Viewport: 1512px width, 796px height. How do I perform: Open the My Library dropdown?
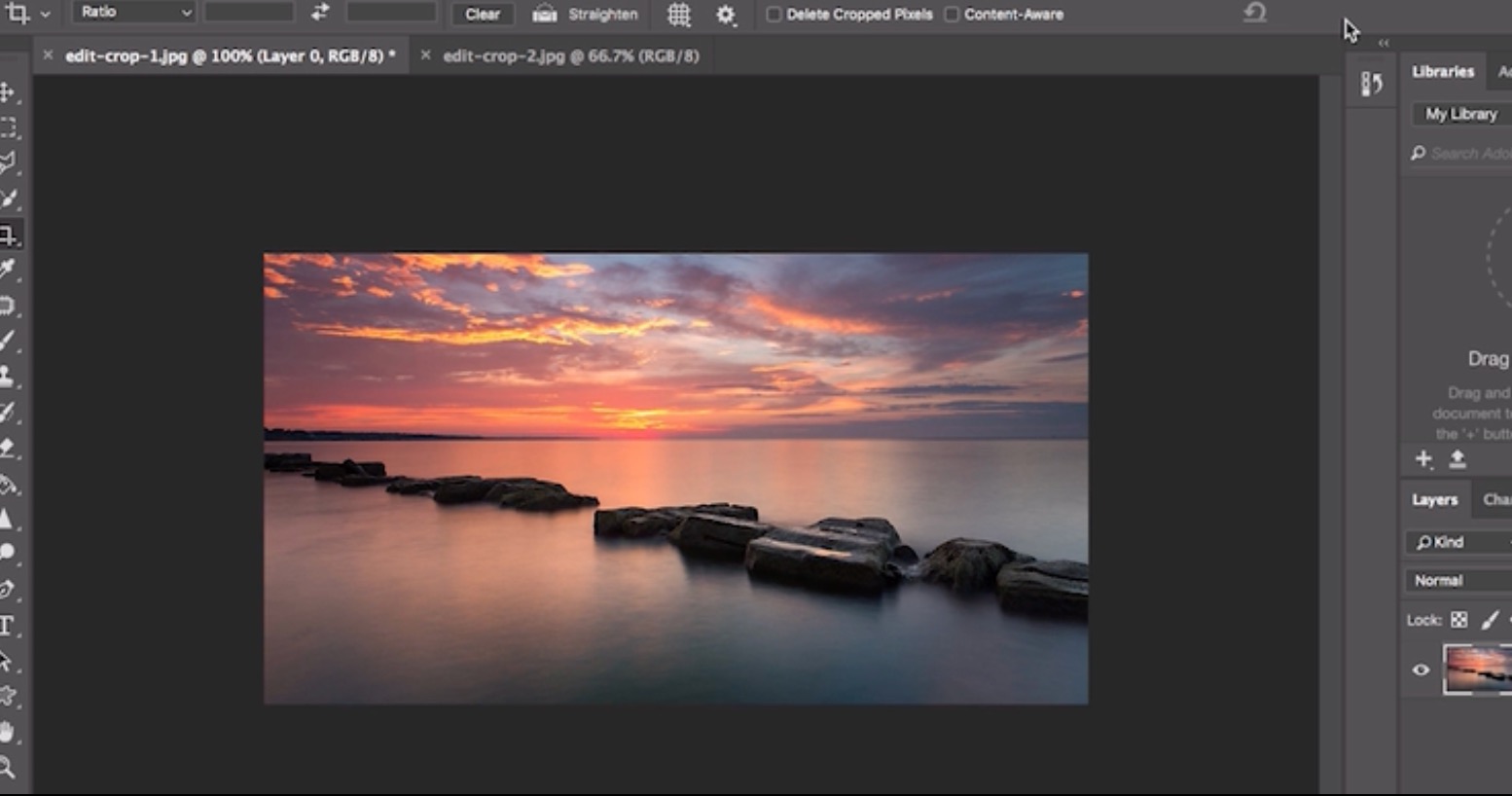pyautogui.click(x=1461, y=114)
